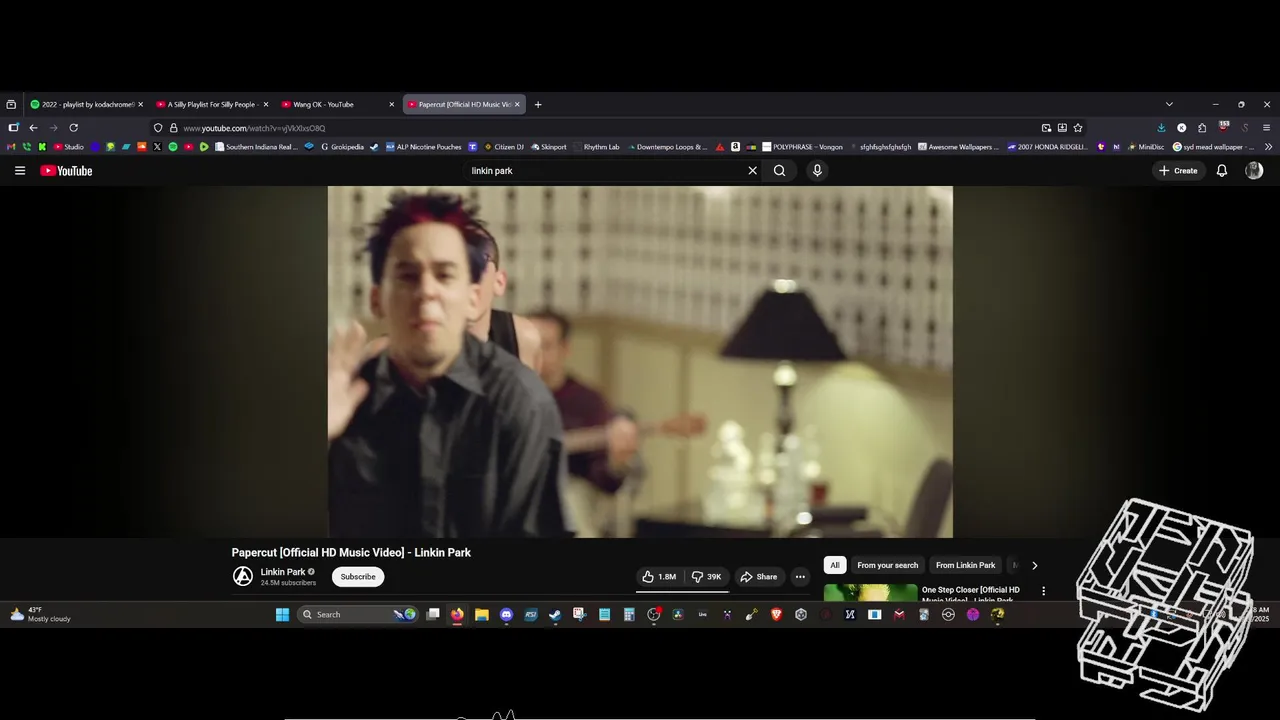Open the browser extensions puzzle icon
This screenshot has width=1280, height=720.
(1202, 128)
